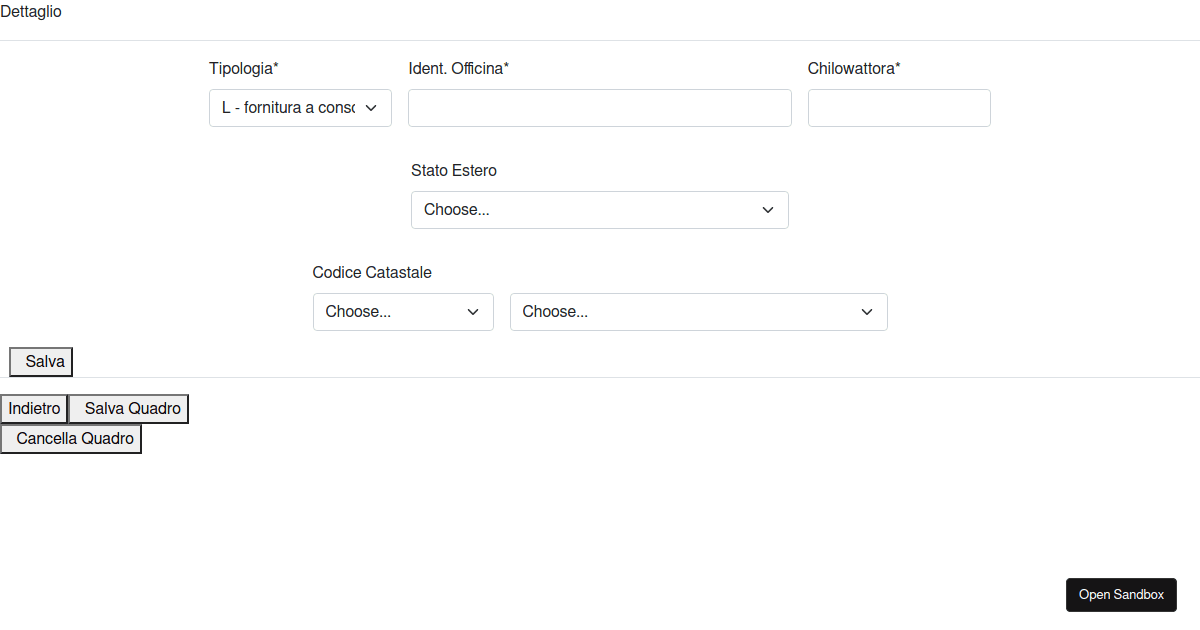This screenshot has width=1200, height=630.
Task: Click chevron arrow of wider Codice Catastale select
Action: tap(867, 312)
